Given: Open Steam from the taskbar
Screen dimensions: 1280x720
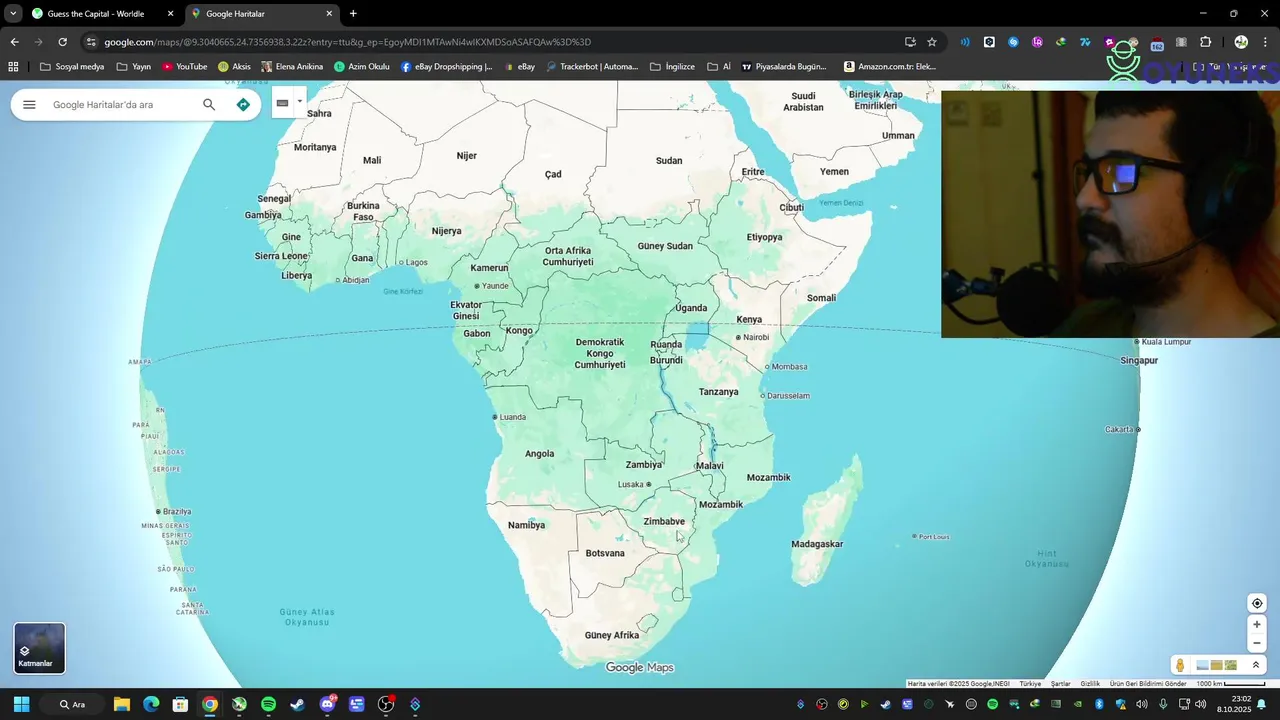Looking at the screenshot, I should pos(297,704).
